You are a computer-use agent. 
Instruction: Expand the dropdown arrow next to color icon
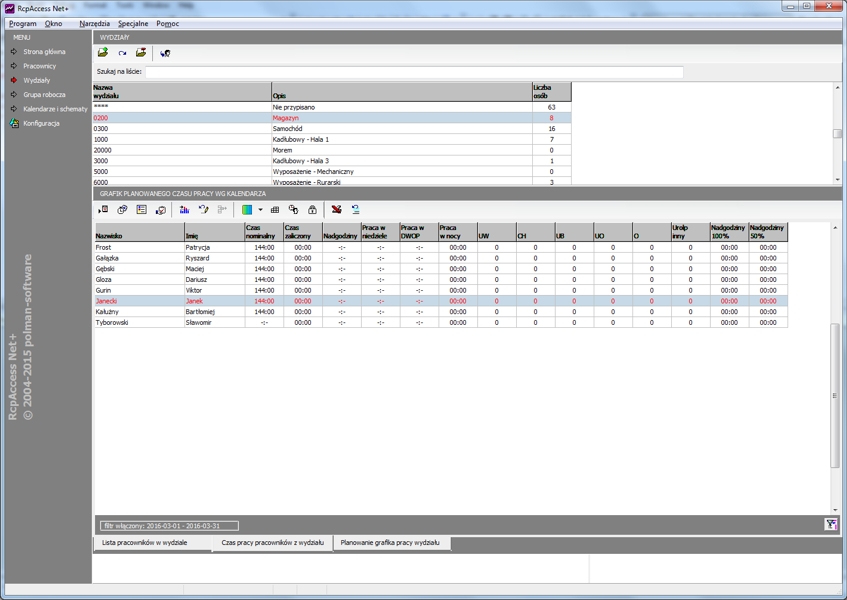260,210
